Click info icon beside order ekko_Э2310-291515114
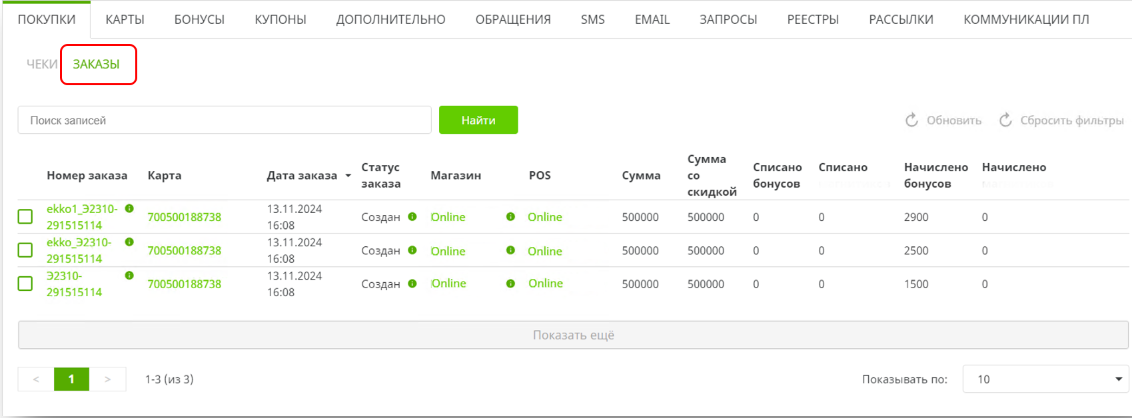The height and width of the screenshot is (418, 1132). 129,242
